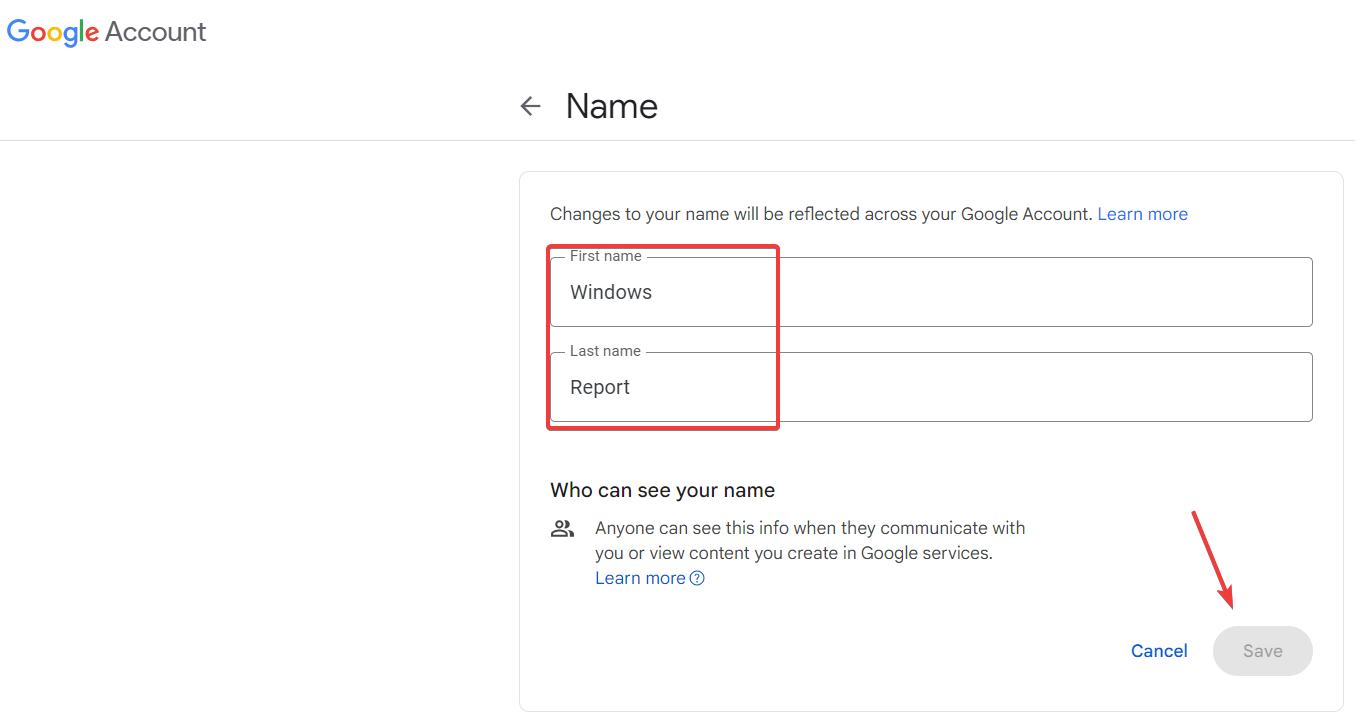Select the text Report in the last name

(x=600, y=386)
